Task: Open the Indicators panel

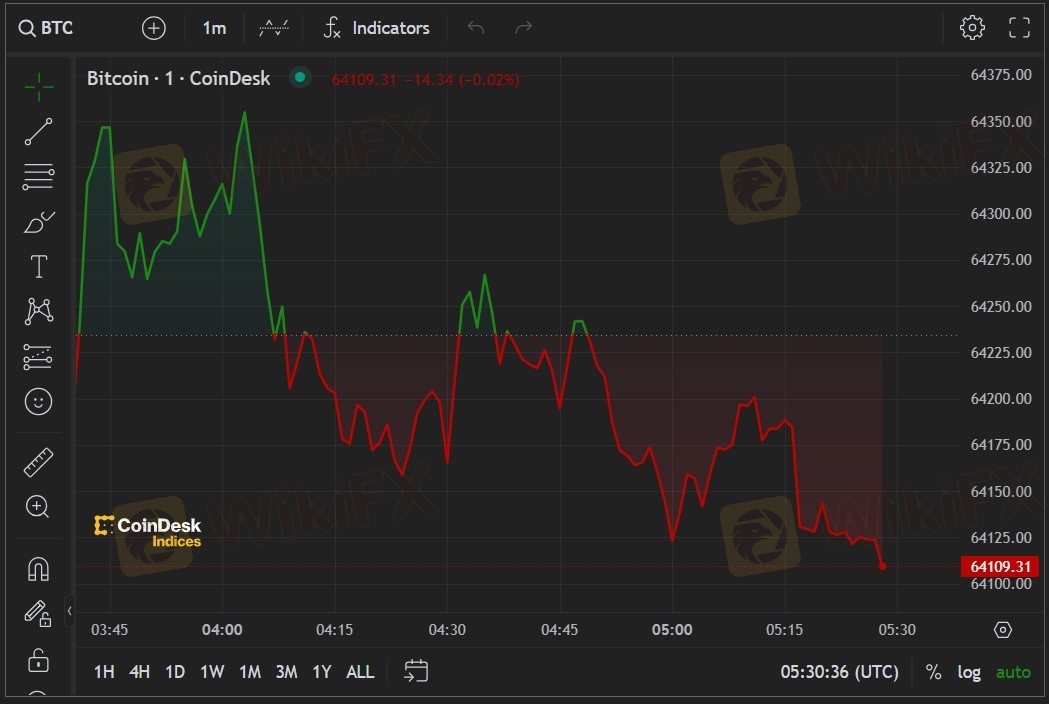Action: [376, 28]
